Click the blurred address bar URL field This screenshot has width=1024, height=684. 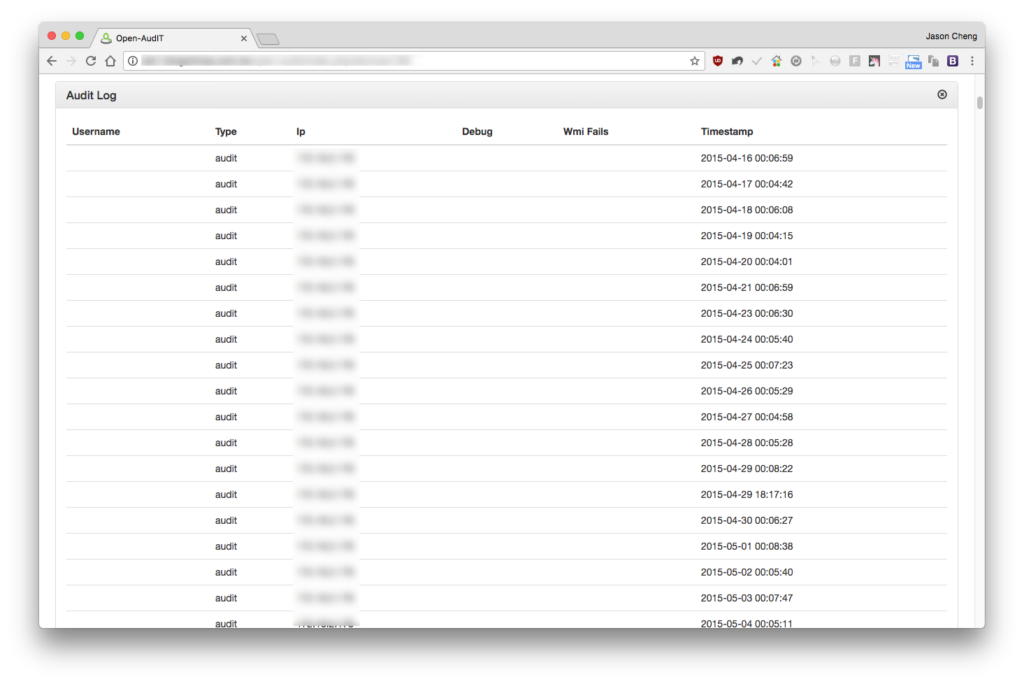411,61
